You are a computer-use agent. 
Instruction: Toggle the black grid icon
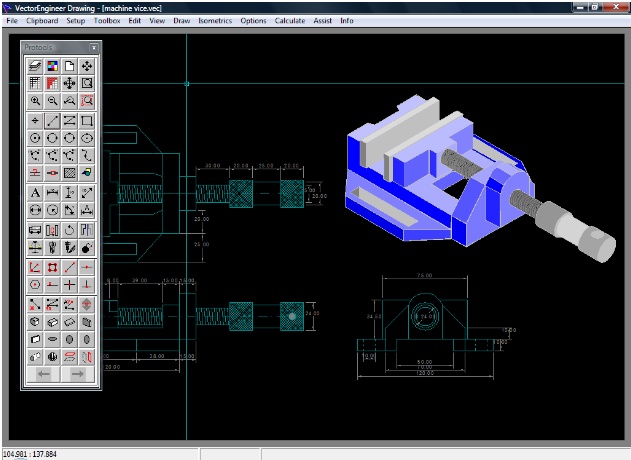35,83
